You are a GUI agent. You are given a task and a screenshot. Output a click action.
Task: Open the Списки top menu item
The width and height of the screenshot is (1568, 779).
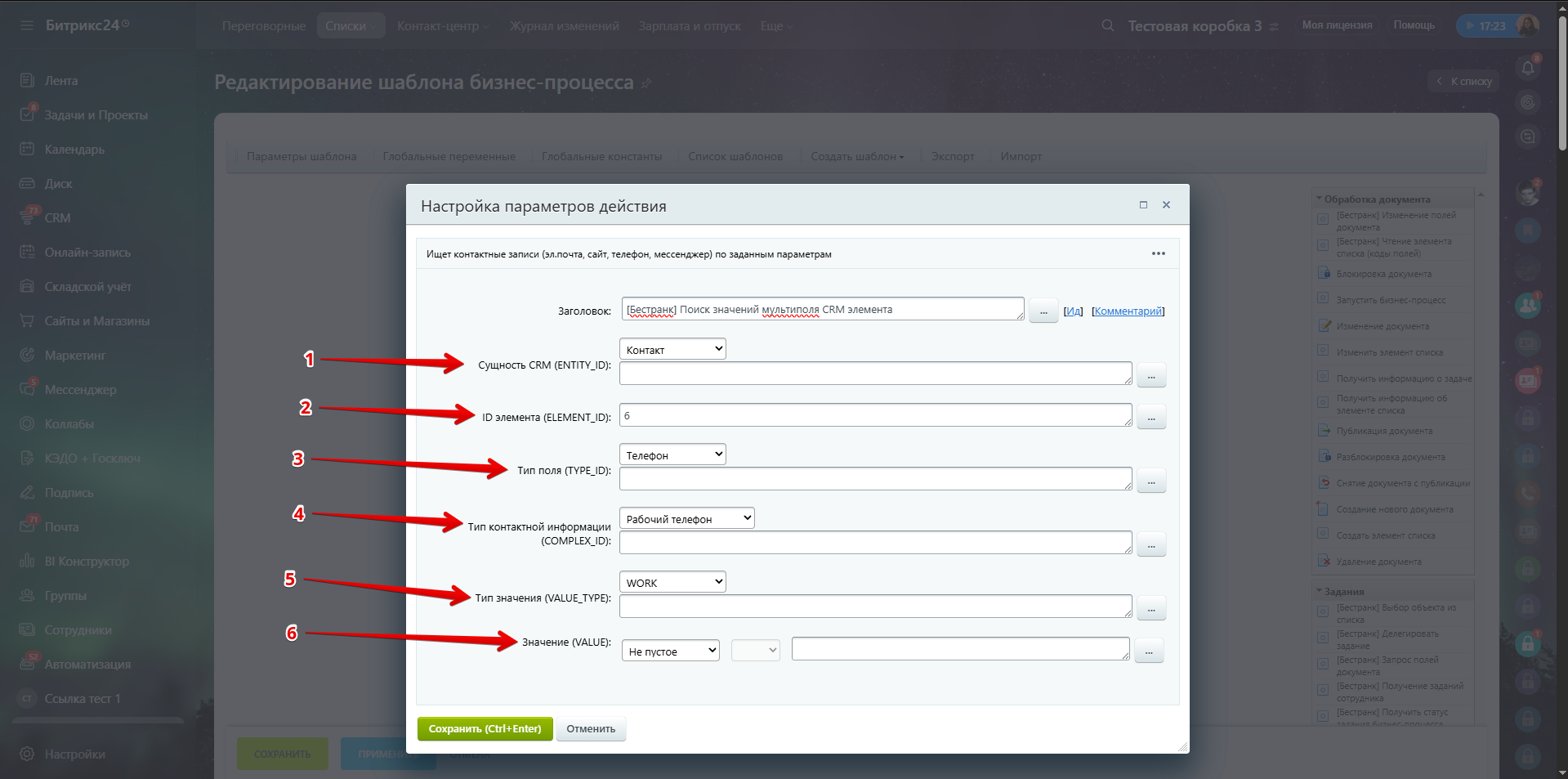pos(350,26)
